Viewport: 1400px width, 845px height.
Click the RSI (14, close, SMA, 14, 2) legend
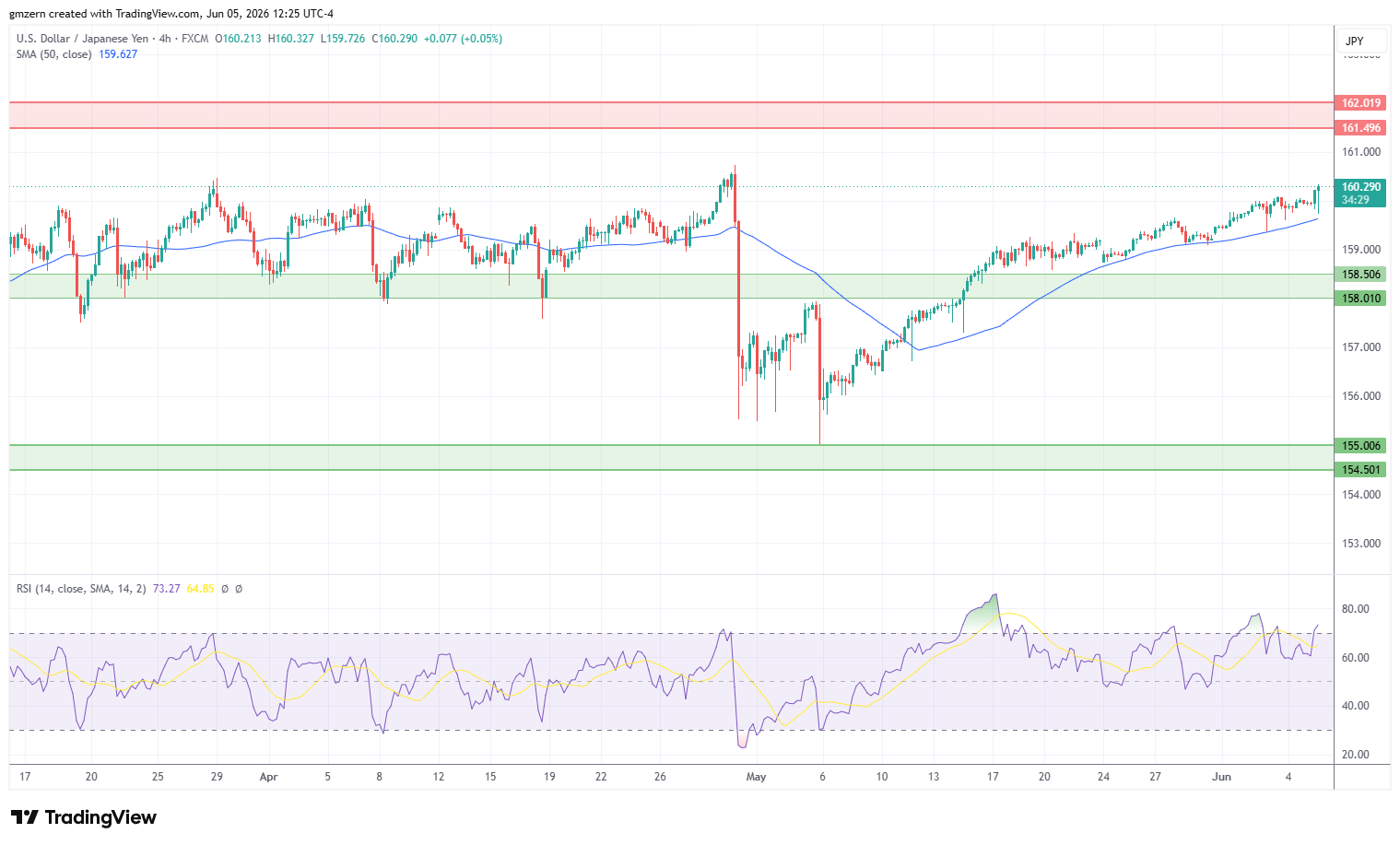click(81, 589)
